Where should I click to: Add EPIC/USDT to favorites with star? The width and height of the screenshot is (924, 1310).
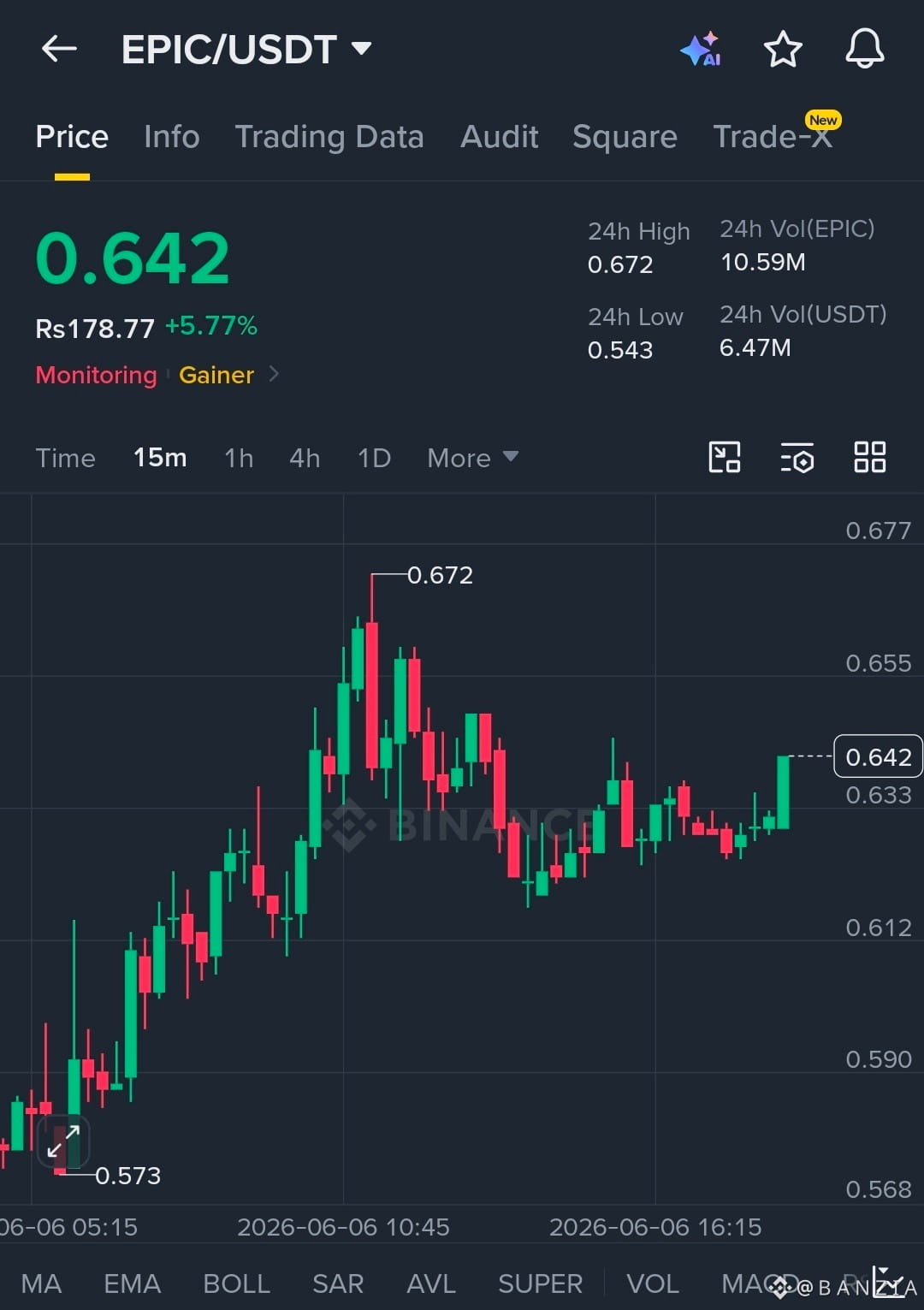pyautogui.click(x=783, y=49)
